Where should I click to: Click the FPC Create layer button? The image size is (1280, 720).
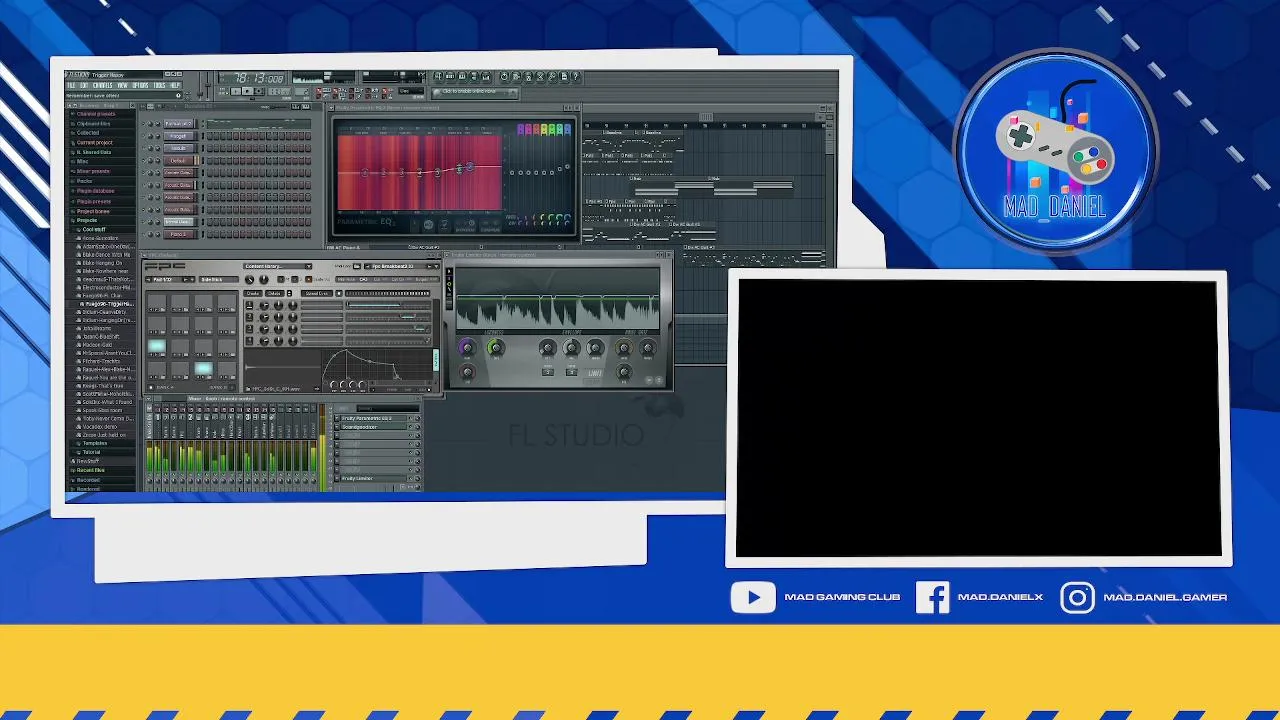(253, 293)
